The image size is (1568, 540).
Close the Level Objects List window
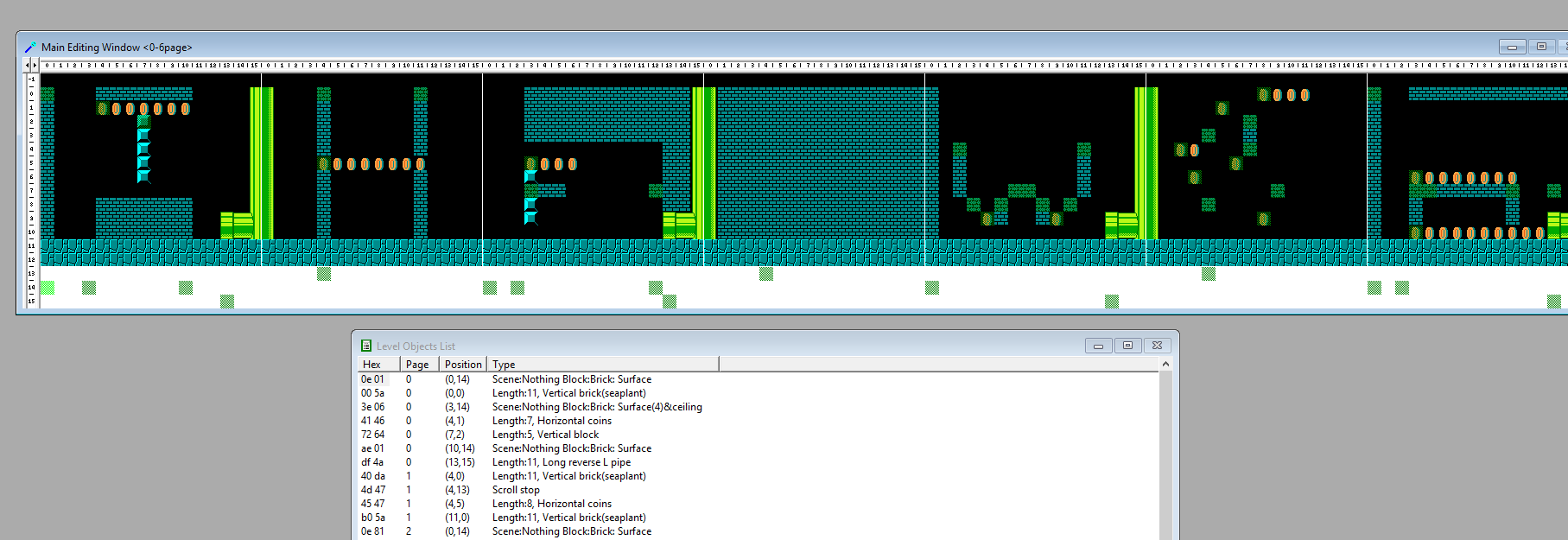click(1157, 346)
